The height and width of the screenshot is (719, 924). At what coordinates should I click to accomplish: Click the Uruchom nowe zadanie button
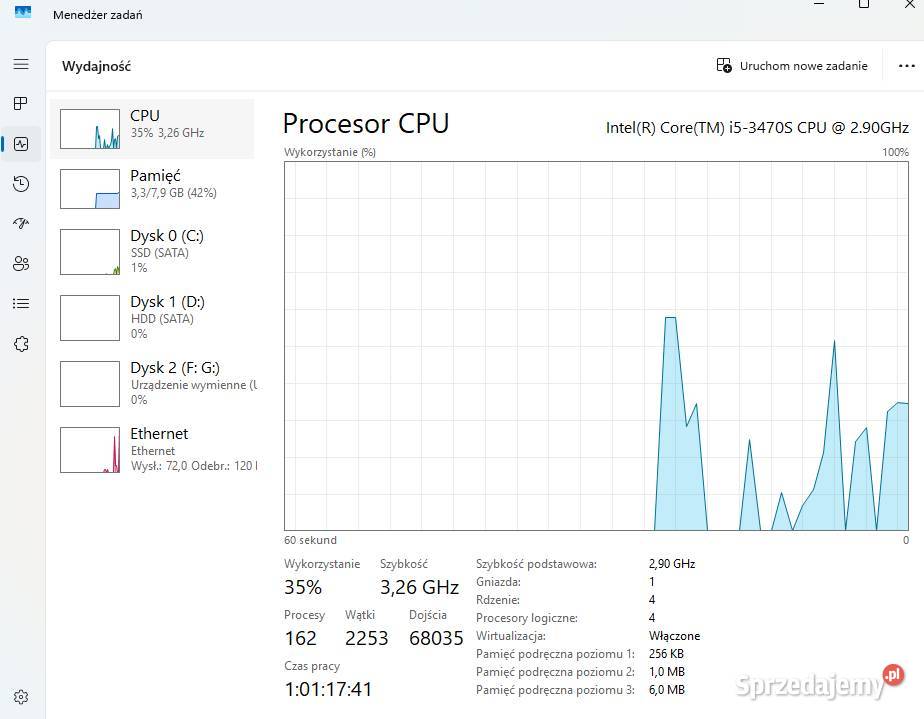pos(791,65)
